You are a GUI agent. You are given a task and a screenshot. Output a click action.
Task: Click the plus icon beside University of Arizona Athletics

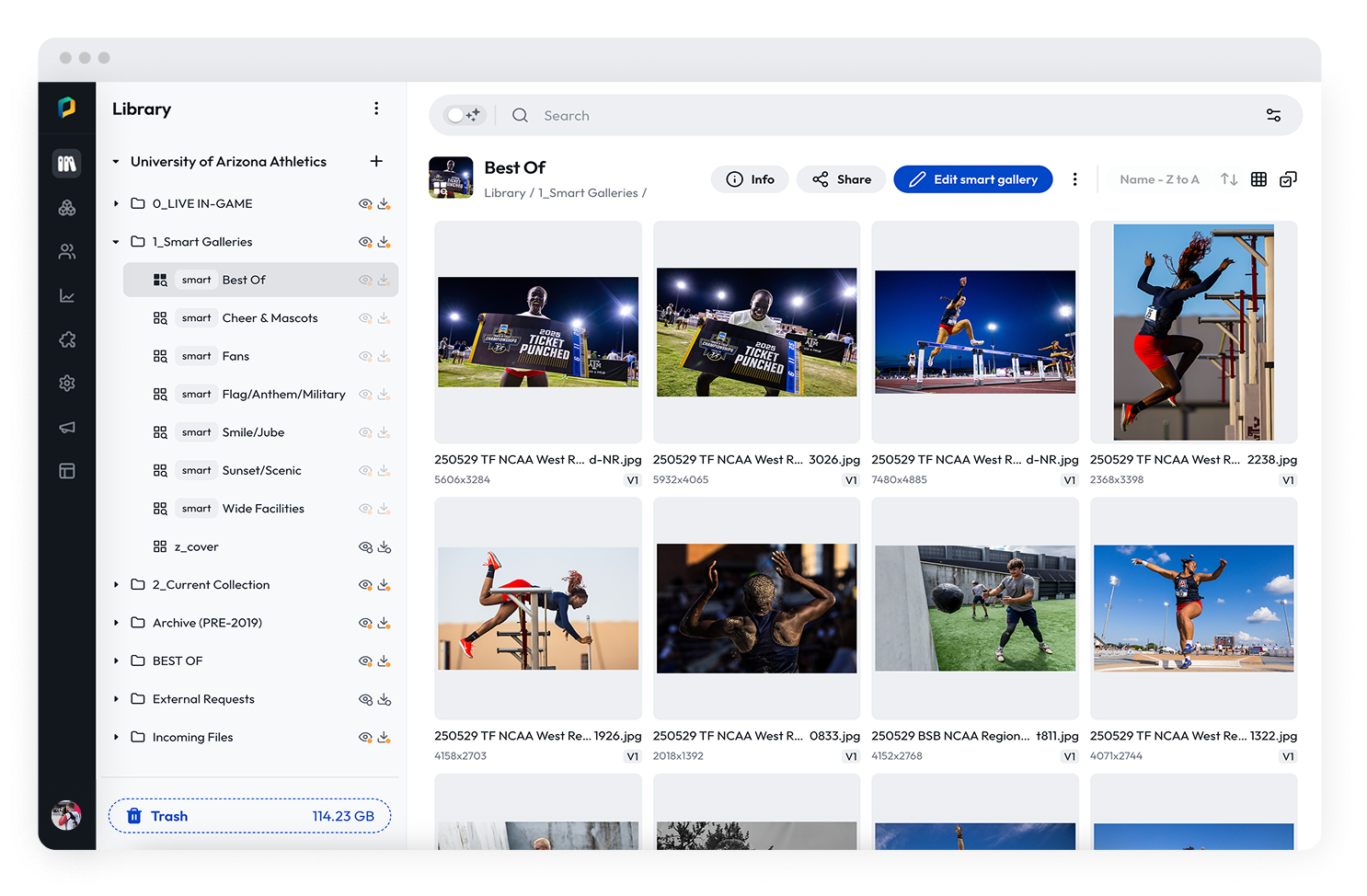click(x=376, y=161)
